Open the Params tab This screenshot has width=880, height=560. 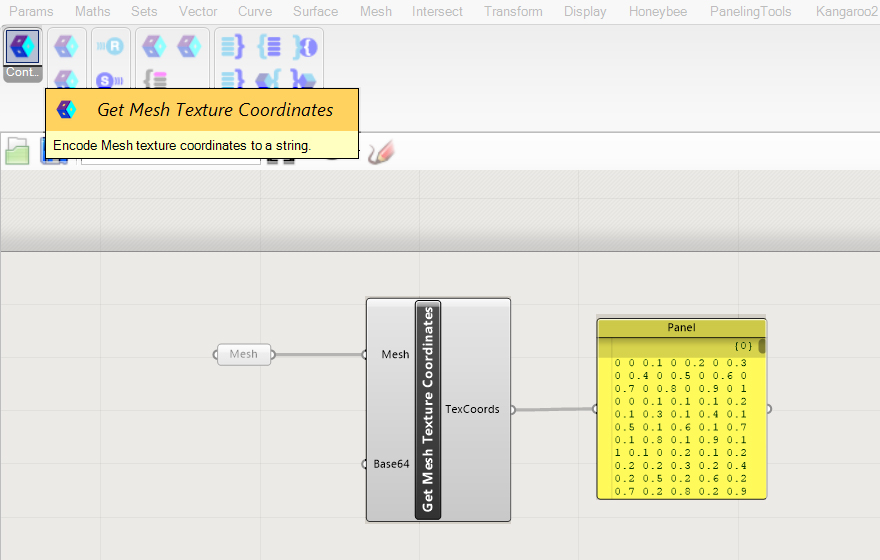(31, 12)
